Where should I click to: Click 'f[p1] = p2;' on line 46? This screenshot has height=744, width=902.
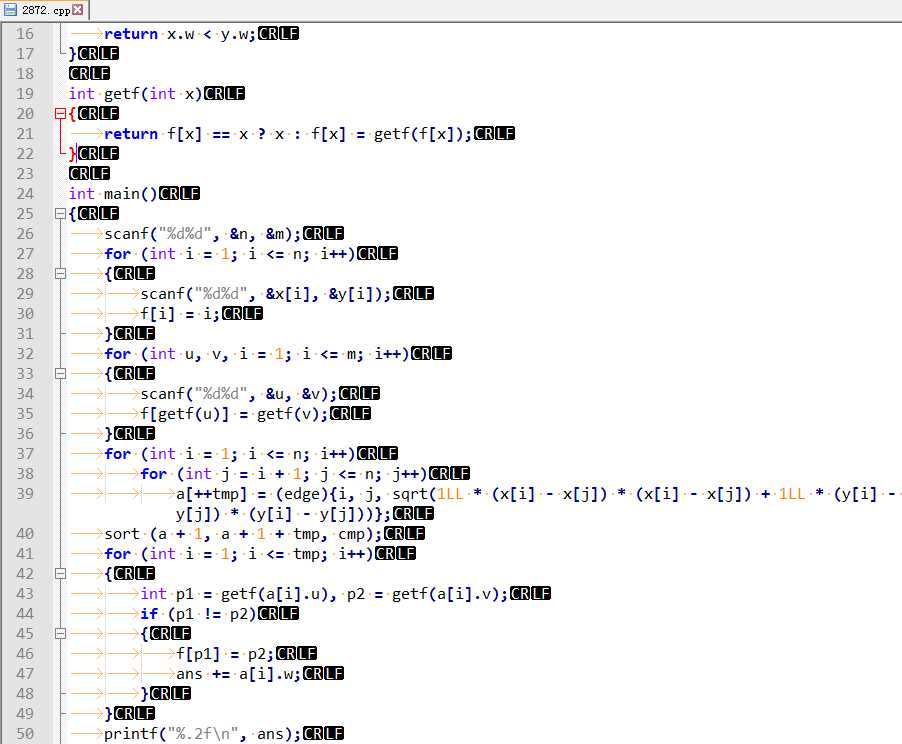coord(226,654)
